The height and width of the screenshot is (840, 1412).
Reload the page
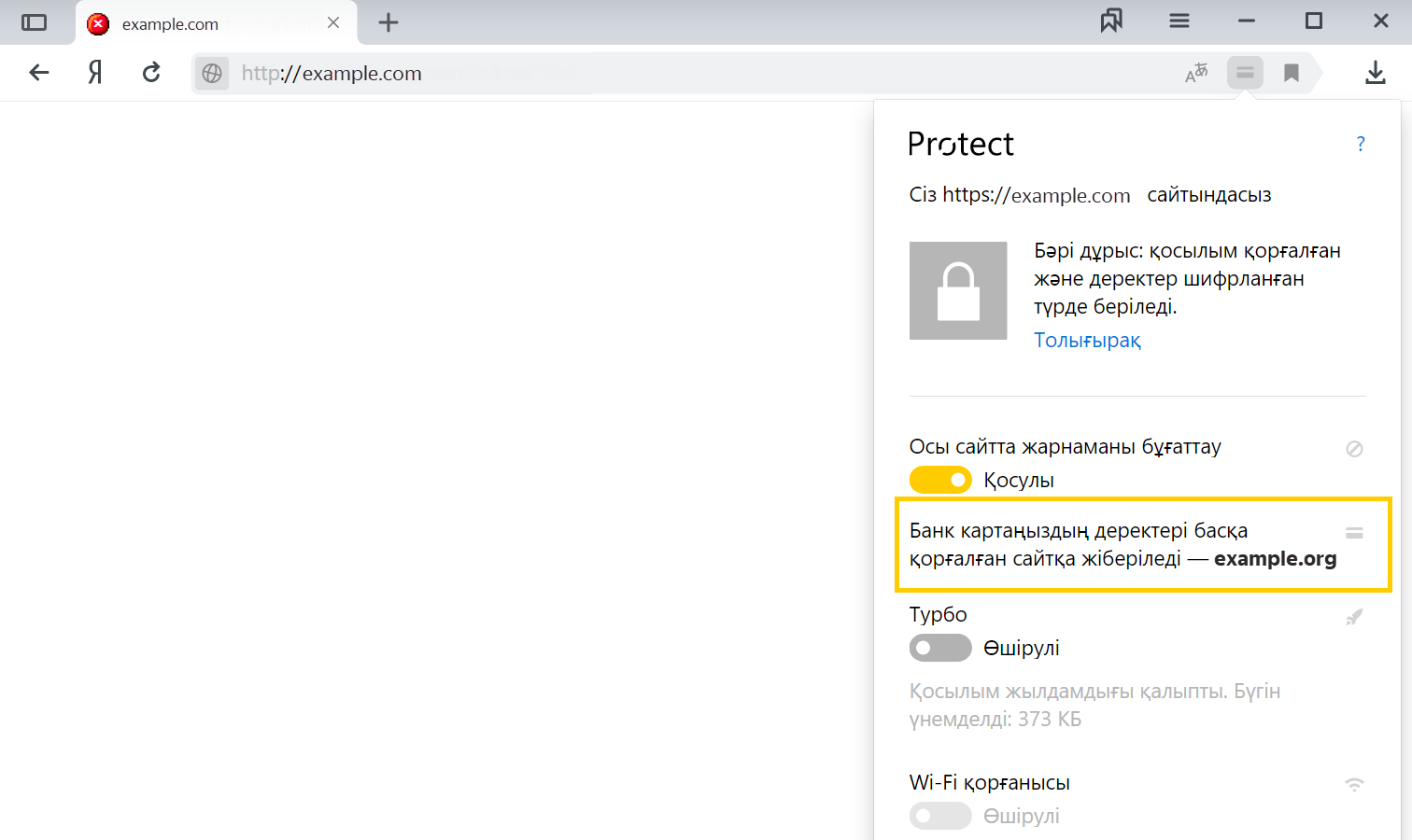click(x=151, y=72)
